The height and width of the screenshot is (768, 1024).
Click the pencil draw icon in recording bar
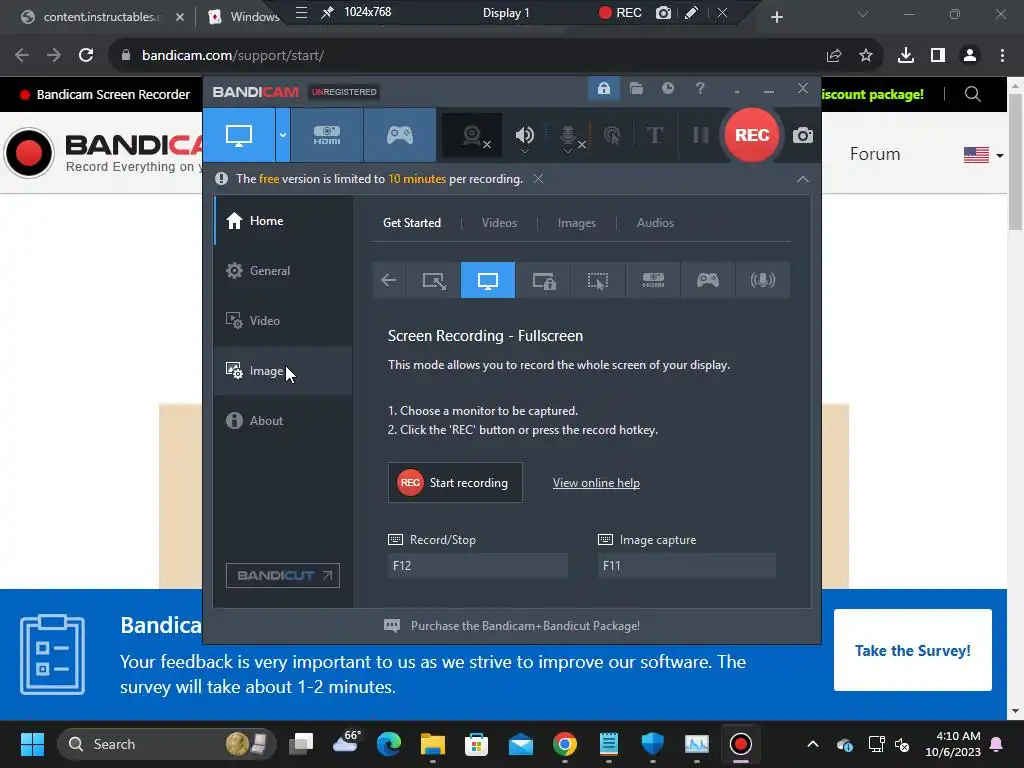[692, 12]
